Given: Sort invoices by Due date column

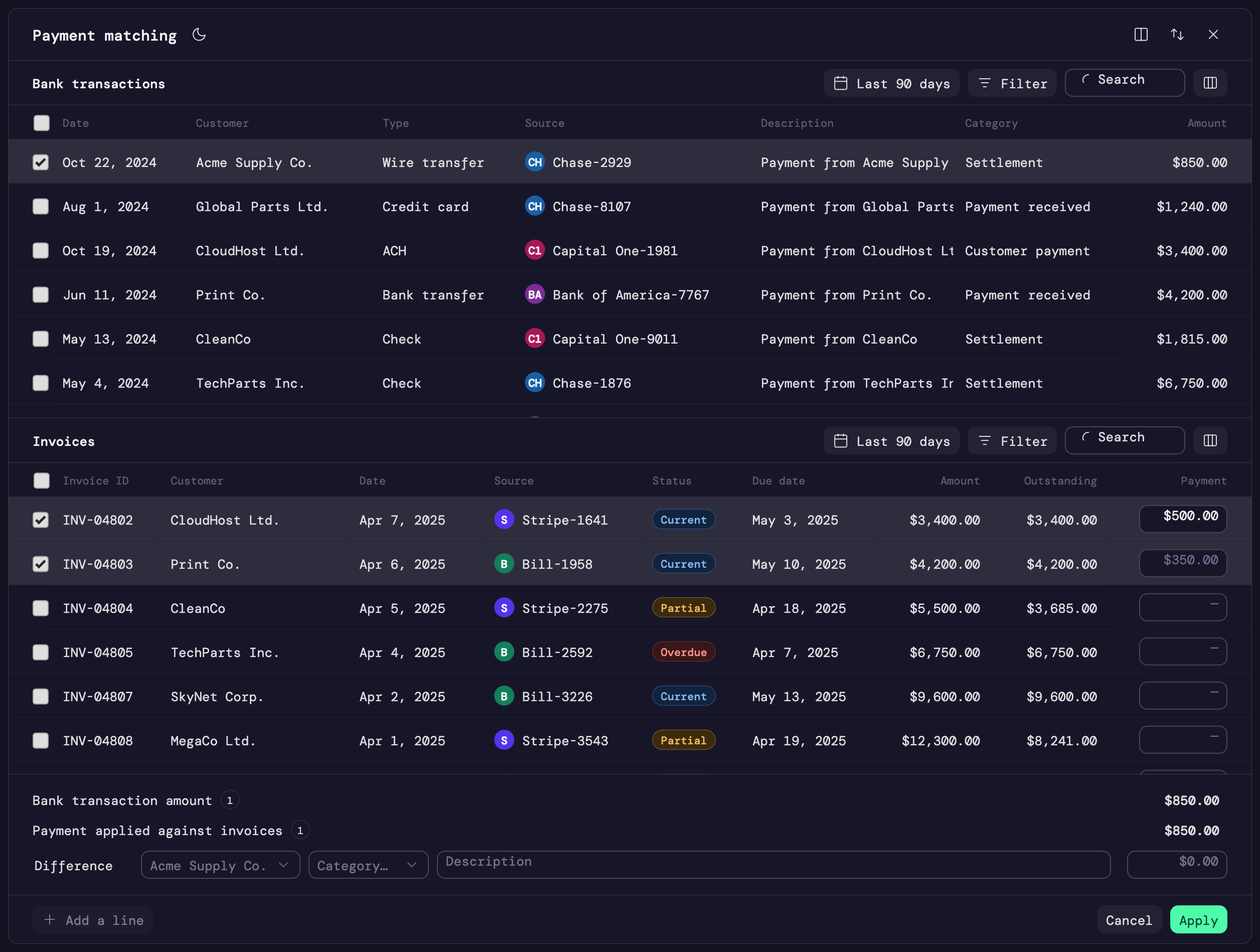Looking at the screenshot, I should [x=778, y=481].
